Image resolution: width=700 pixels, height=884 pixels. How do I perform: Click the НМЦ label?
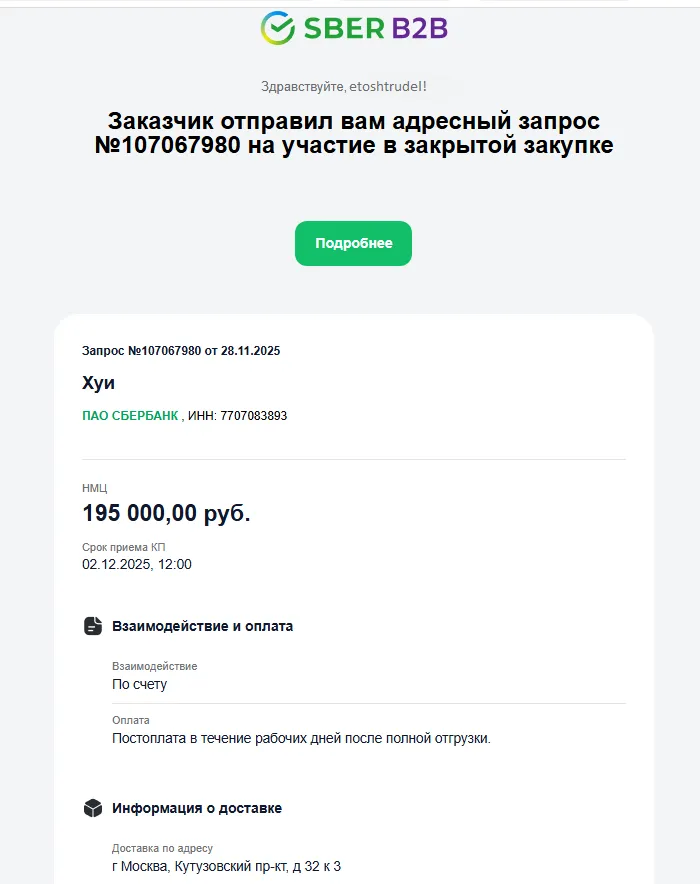(x=94, y=489)
